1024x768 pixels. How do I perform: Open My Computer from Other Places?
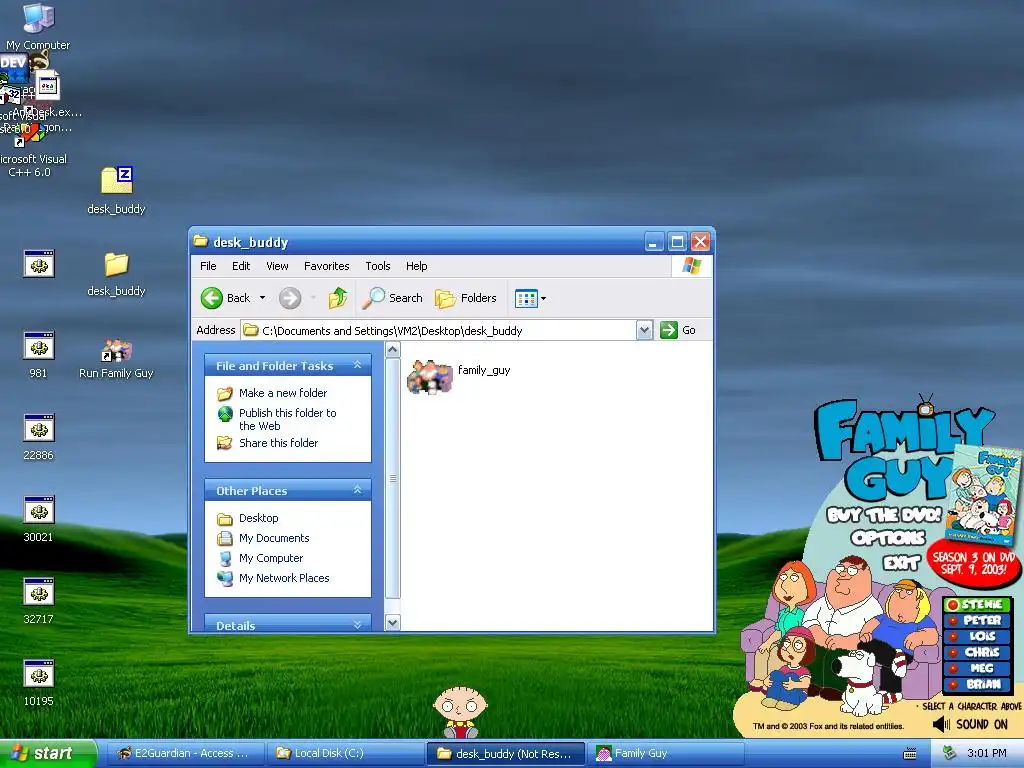click(x=271, y=558)
